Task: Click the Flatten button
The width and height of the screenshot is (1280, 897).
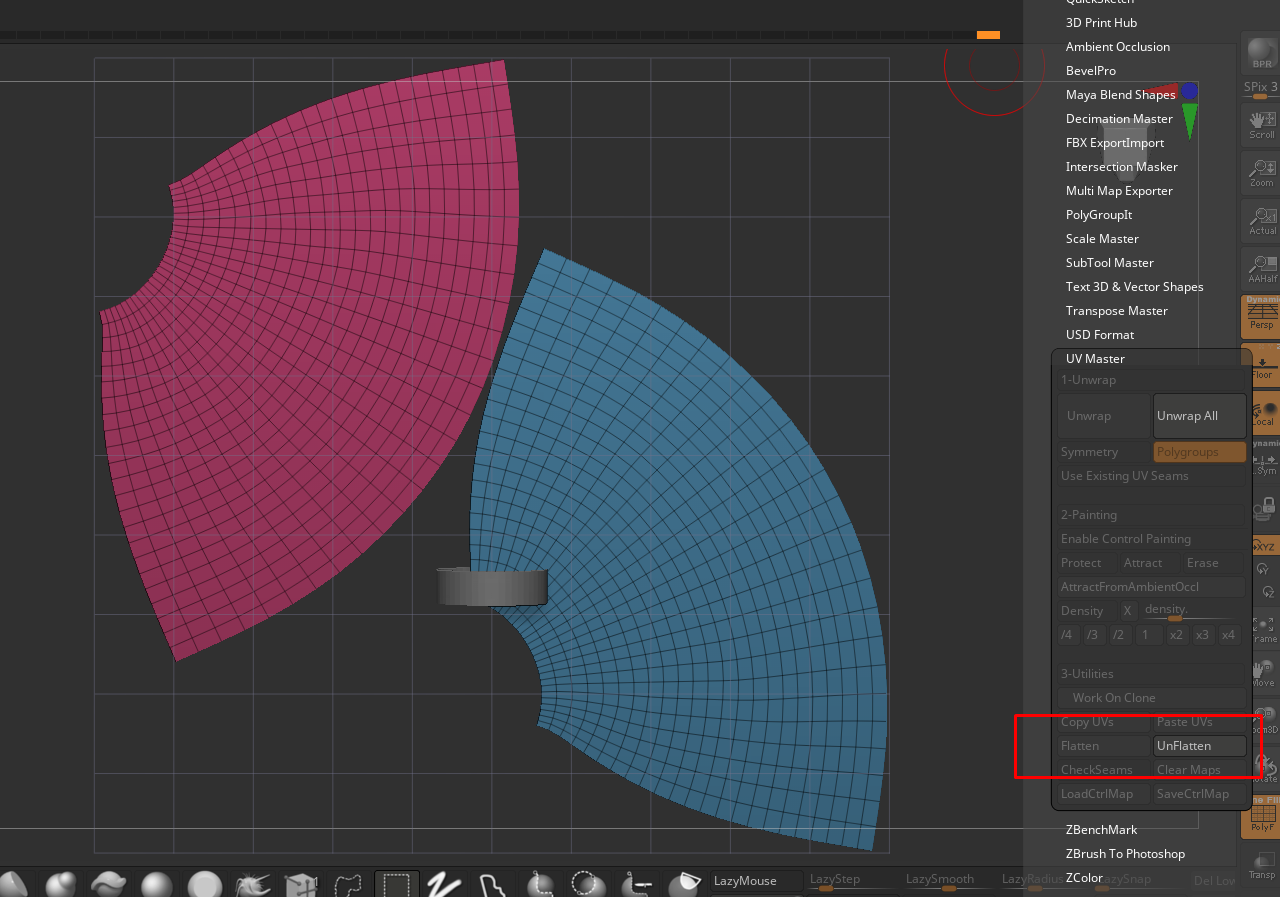Action: click(1104, 746)
